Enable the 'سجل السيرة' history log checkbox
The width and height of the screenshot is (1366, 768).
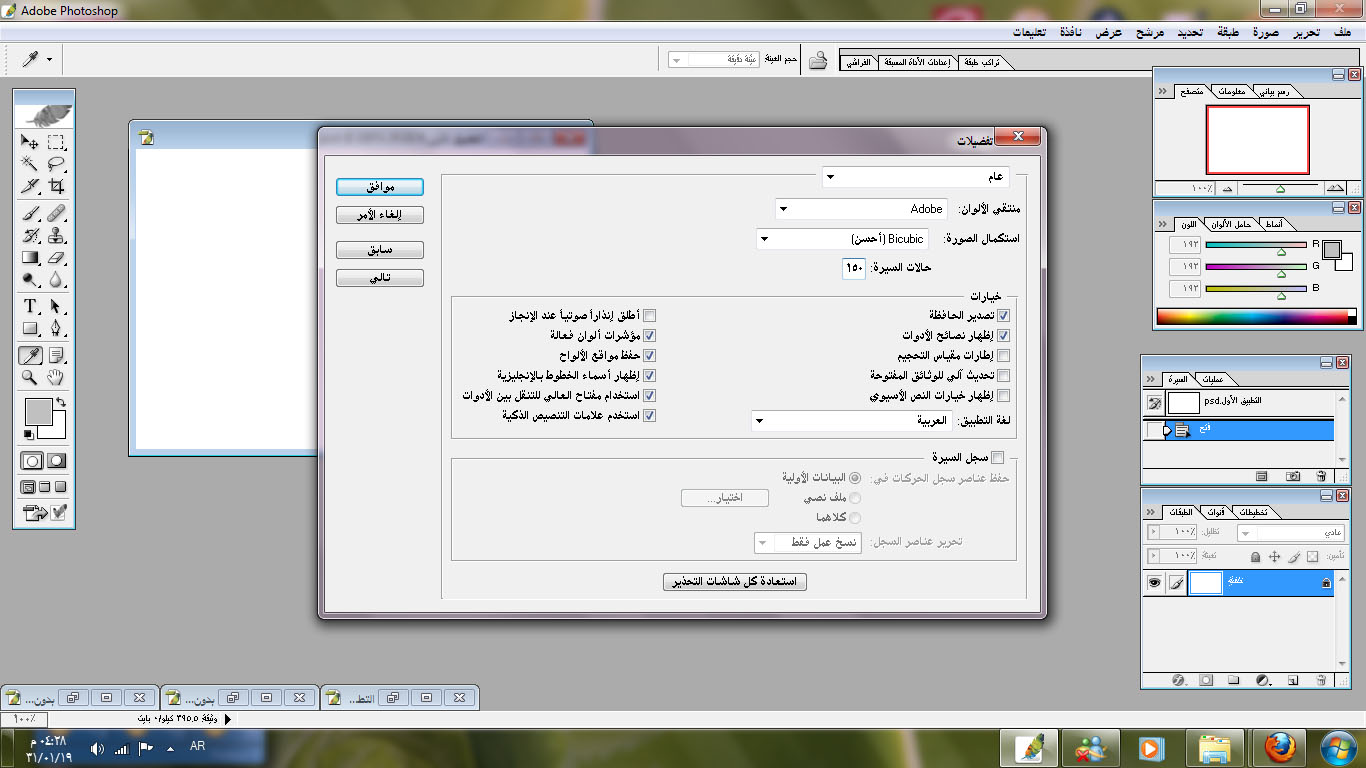[x=997, y=458]
